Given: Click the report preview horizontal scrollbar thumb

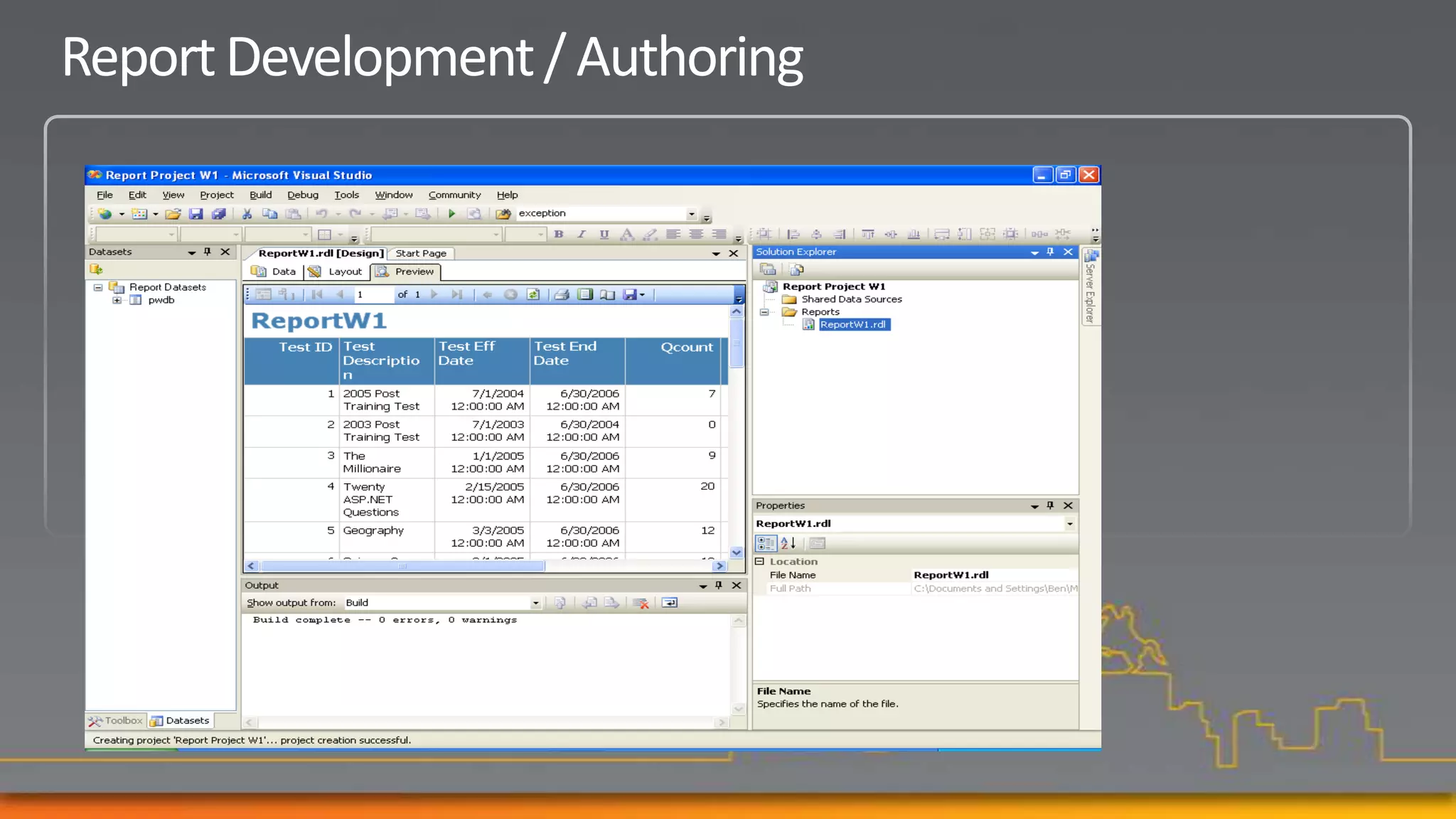Looking at the screenshot, I should (x=402, y=567).
